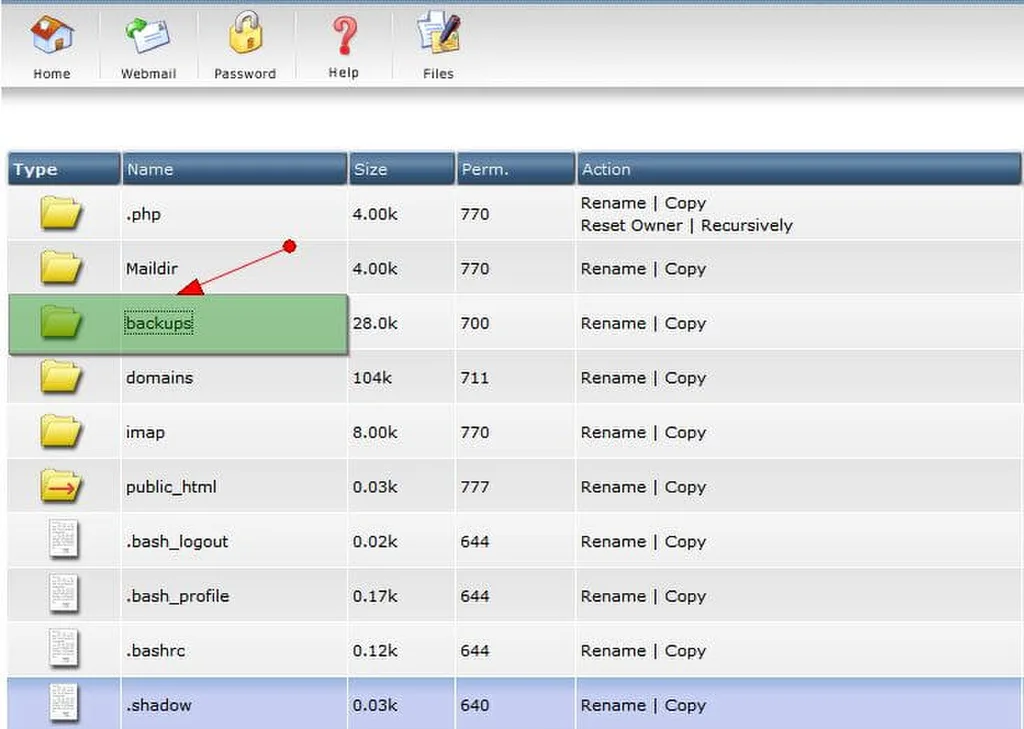Image resolution: width=1024 pixels, height=729 pixels.
Task: Copy the .bash_logout file
Action: point(685,542)
